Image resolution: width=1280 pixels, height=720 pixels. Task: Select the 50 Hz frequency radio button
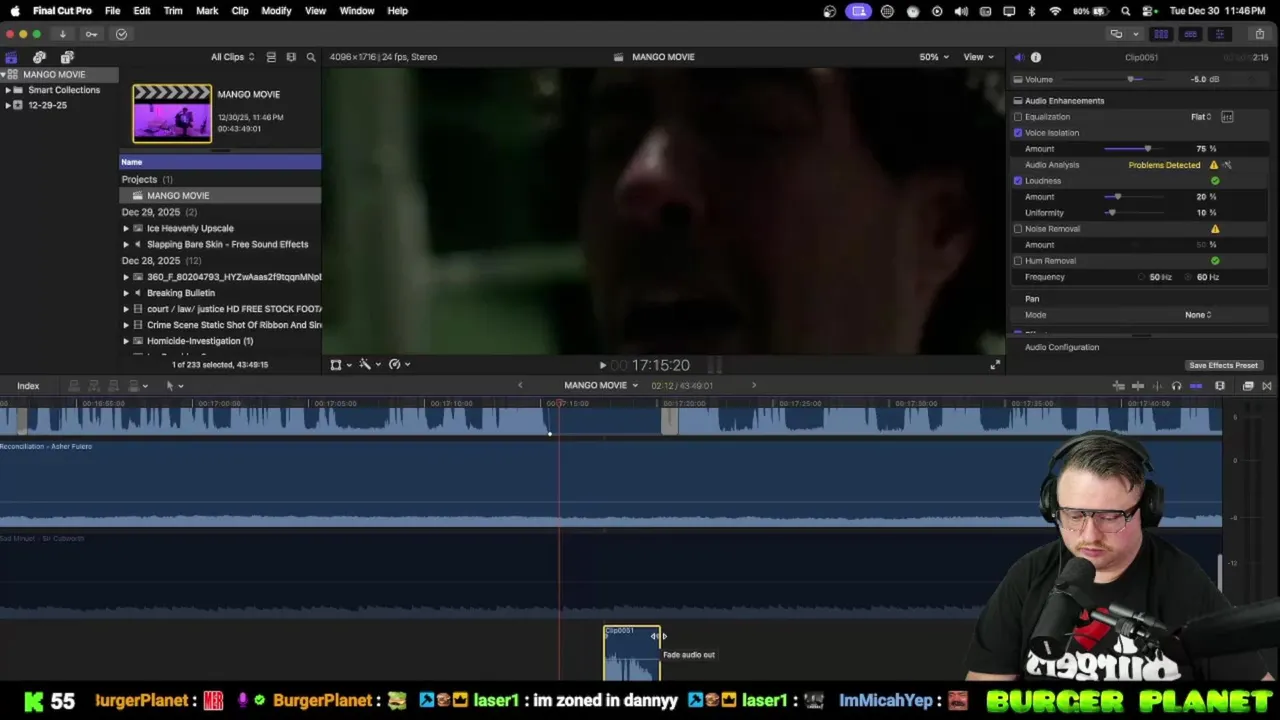1142,277
